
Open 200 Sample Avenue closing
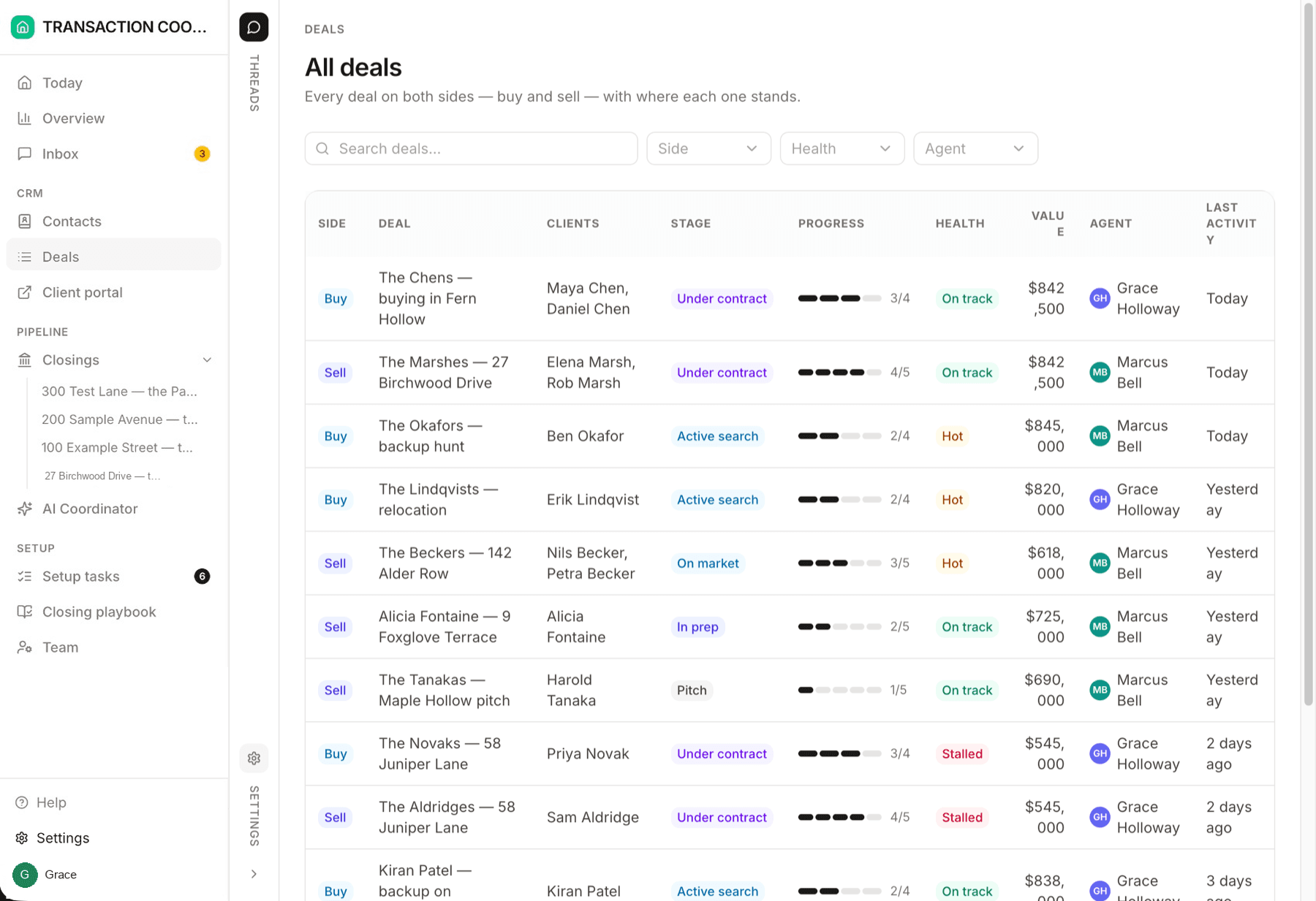[x=119, y=419]
